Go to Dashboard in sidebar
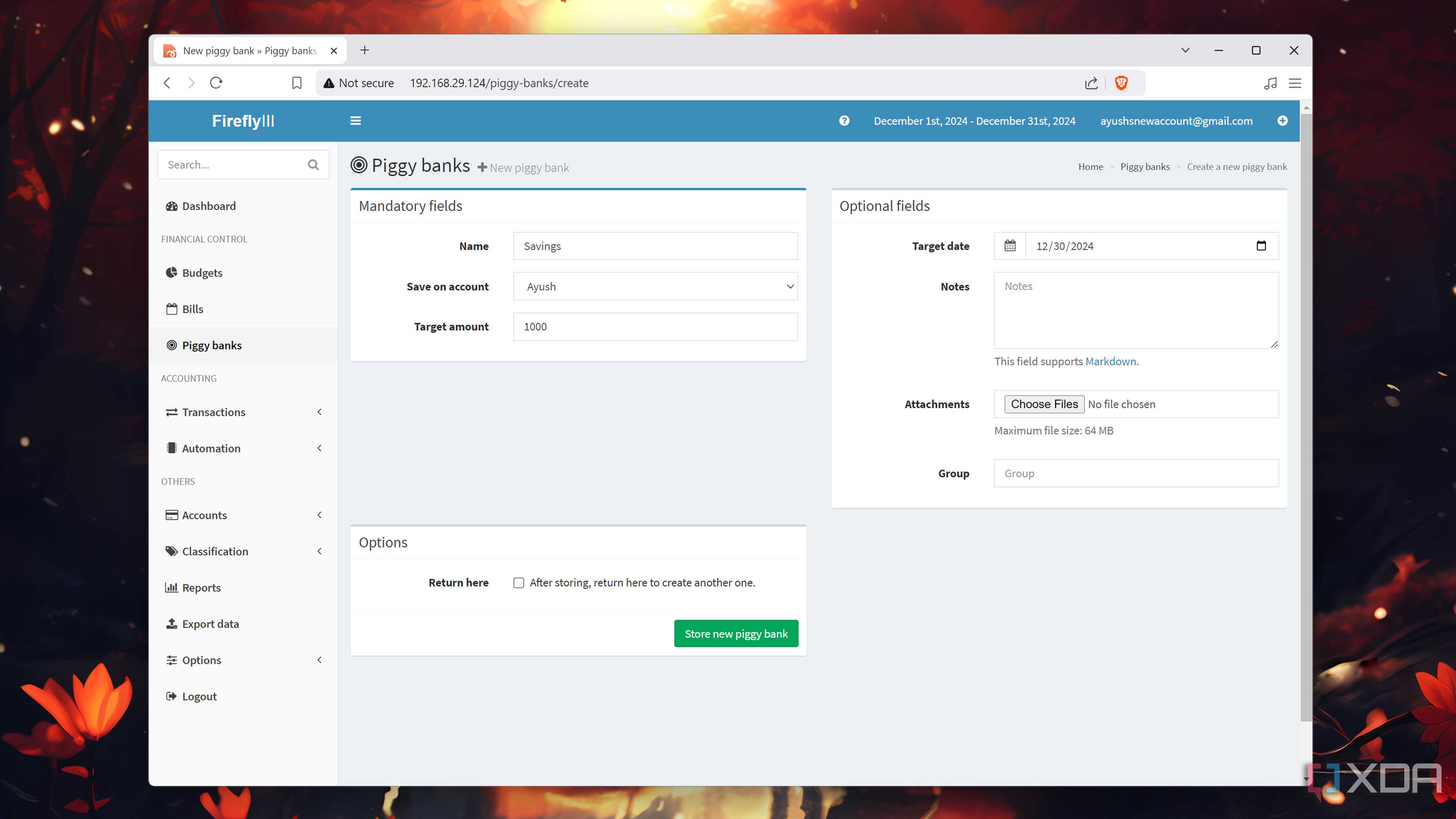This screenshot has height=819, width=1456. (243, 206)
